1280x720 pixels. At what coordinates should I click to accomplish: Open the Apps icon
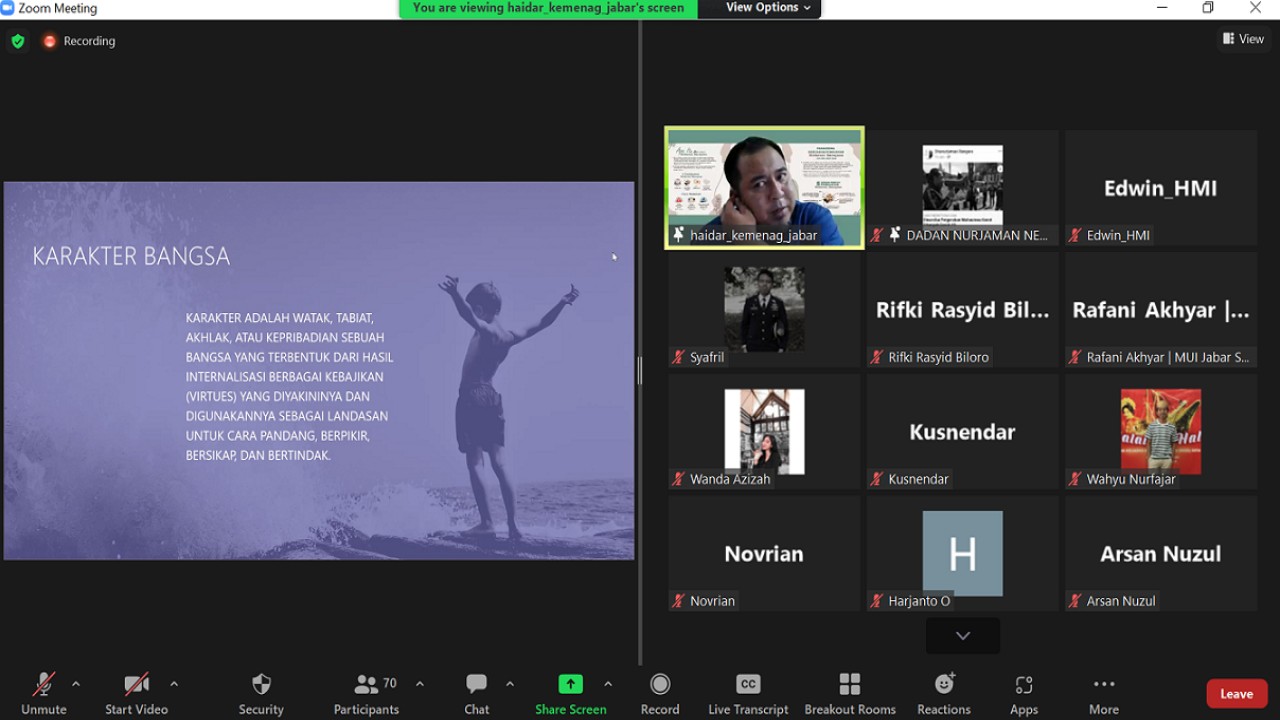pyautogui.click(x=1024, y=685)
